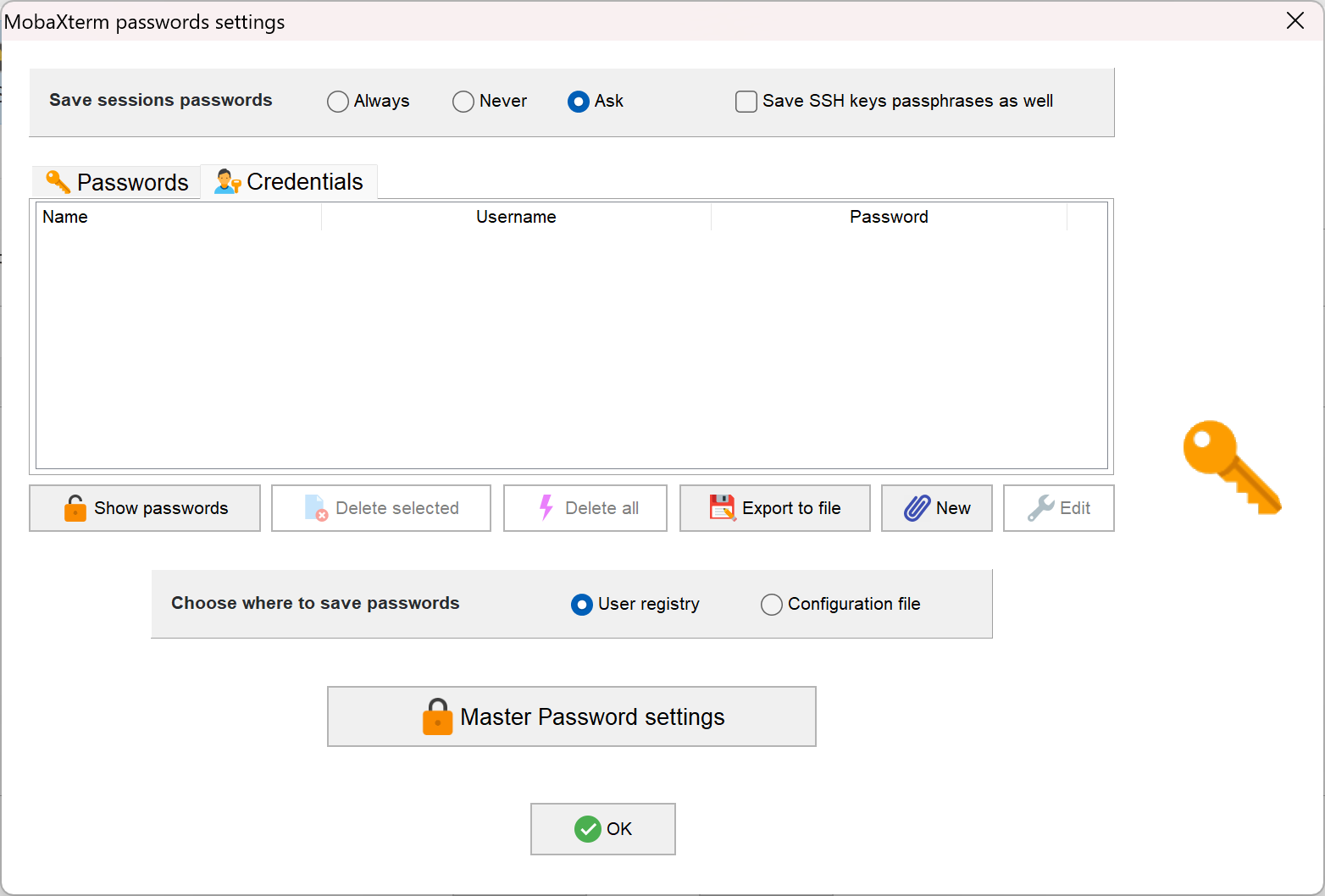The height and width of the screenshot is (896, 1325).
Task: Choose User registry storage option
Action: (582, 605)
